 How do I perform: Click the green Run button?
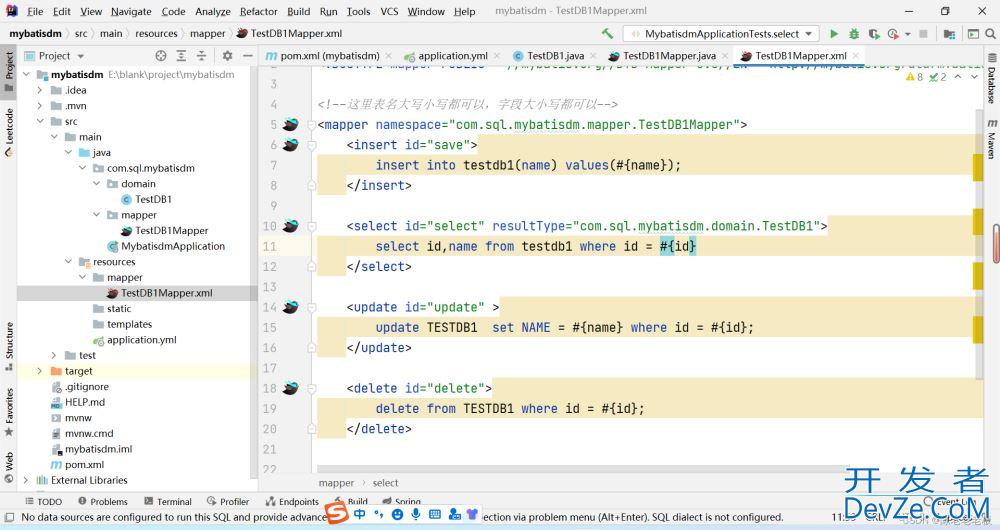834,34
